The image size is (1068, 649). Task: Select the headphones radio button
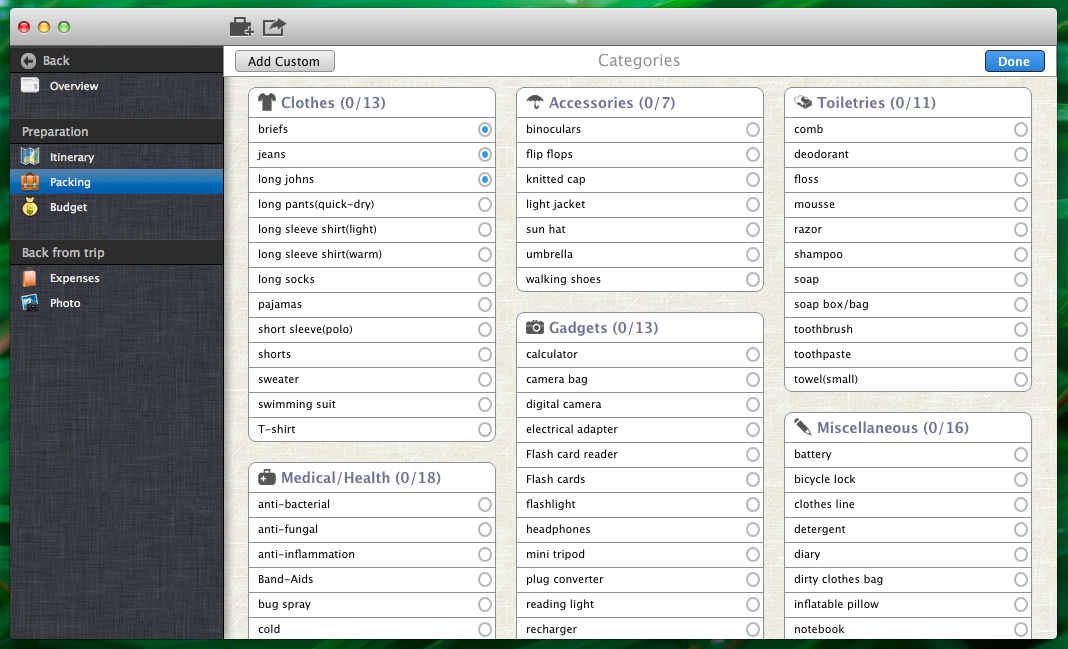(753, 529)
